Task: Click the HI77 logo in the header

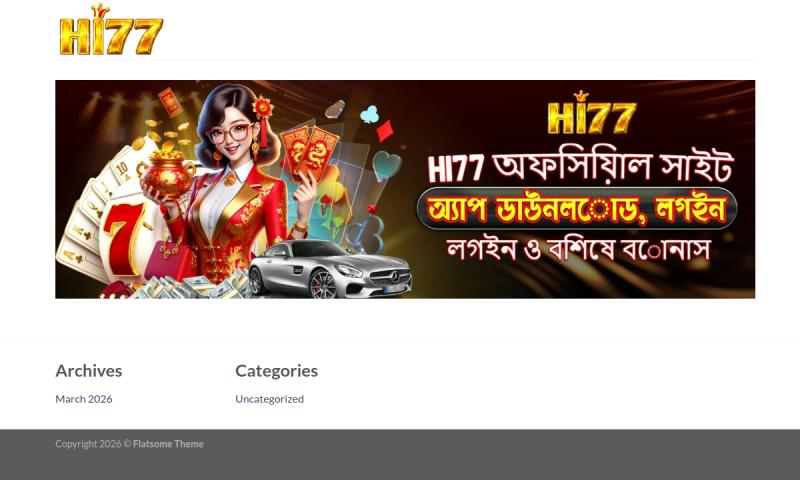Action: tap(111, 29)
